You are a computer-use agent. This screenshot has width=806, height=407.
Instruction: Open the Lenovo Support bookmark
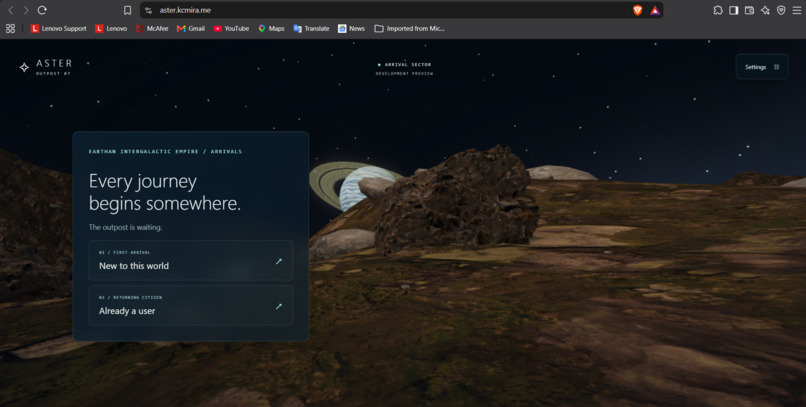[x=59, y=29]
